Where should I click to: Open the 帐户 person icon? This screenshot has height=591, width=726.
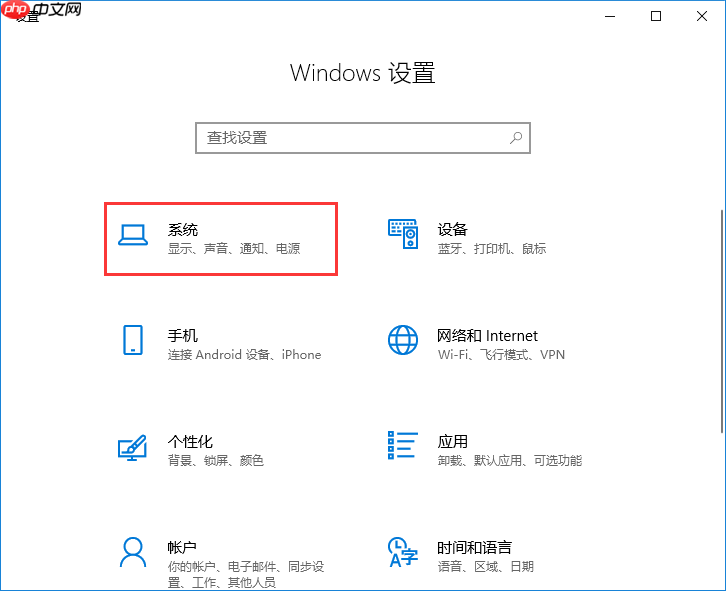(133, 552)
